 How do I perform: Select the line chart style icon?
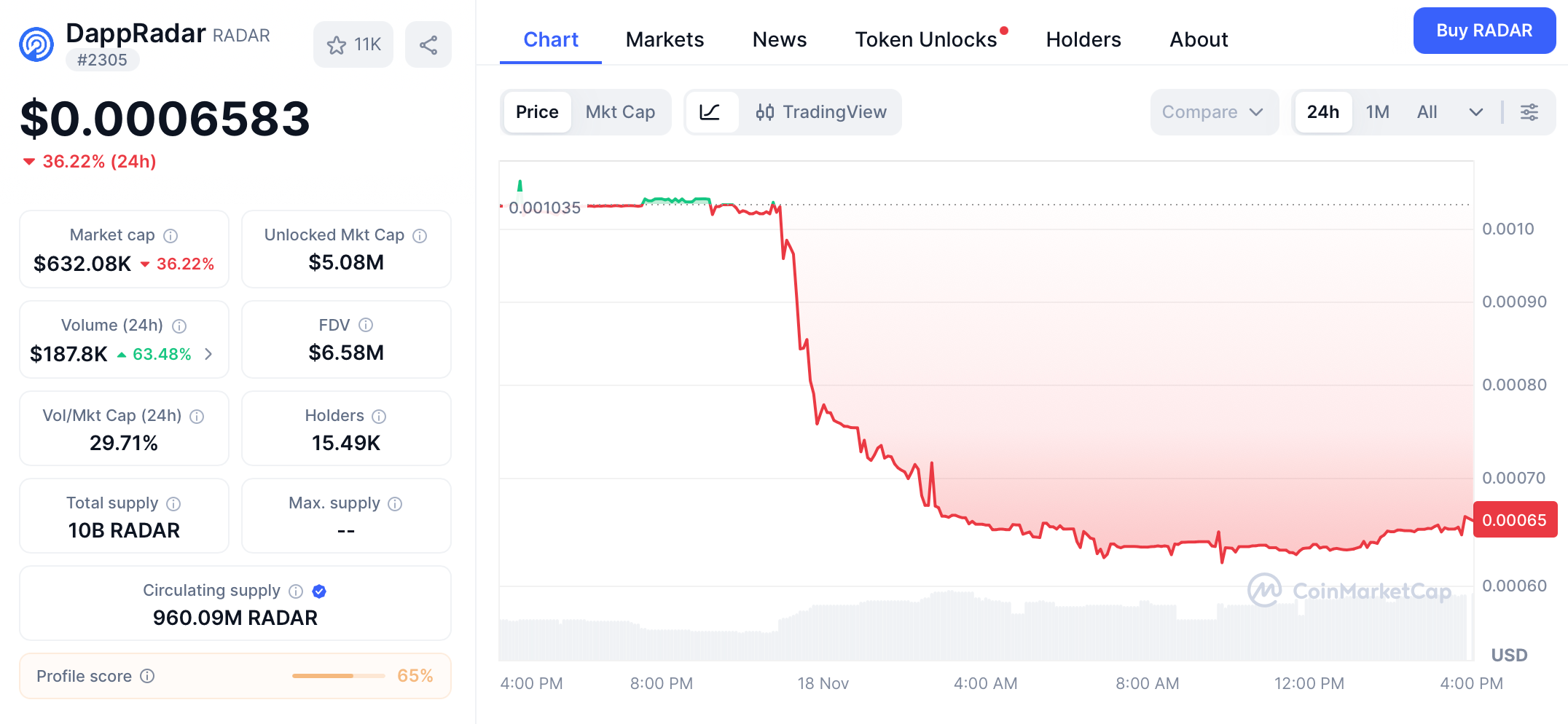click(712, 112)
